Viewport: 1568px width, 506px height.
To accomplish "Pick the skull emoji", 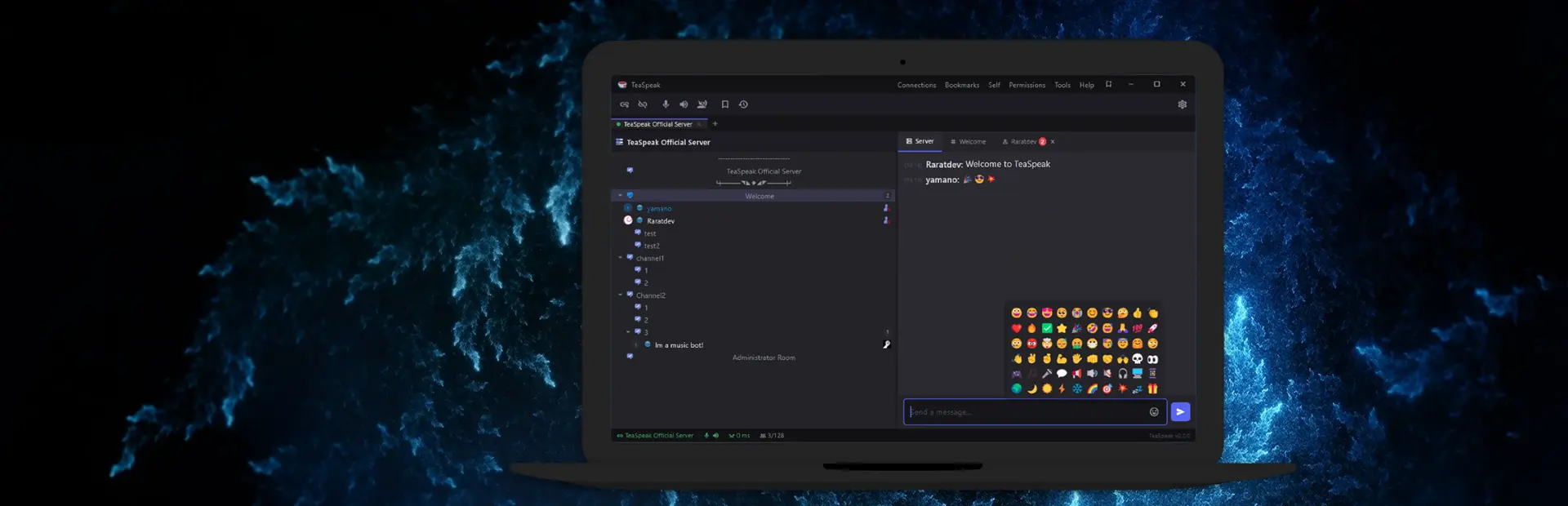I will coord(1137,358).
